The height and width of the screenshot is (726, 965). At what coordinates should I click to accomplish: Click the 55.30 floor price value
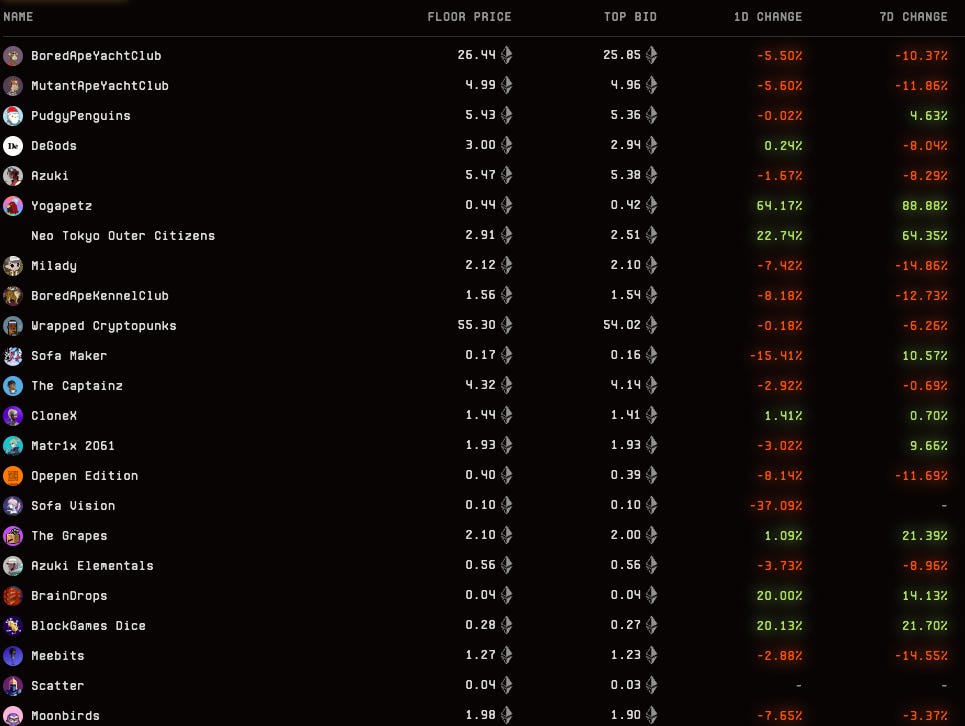pos(476,325)
